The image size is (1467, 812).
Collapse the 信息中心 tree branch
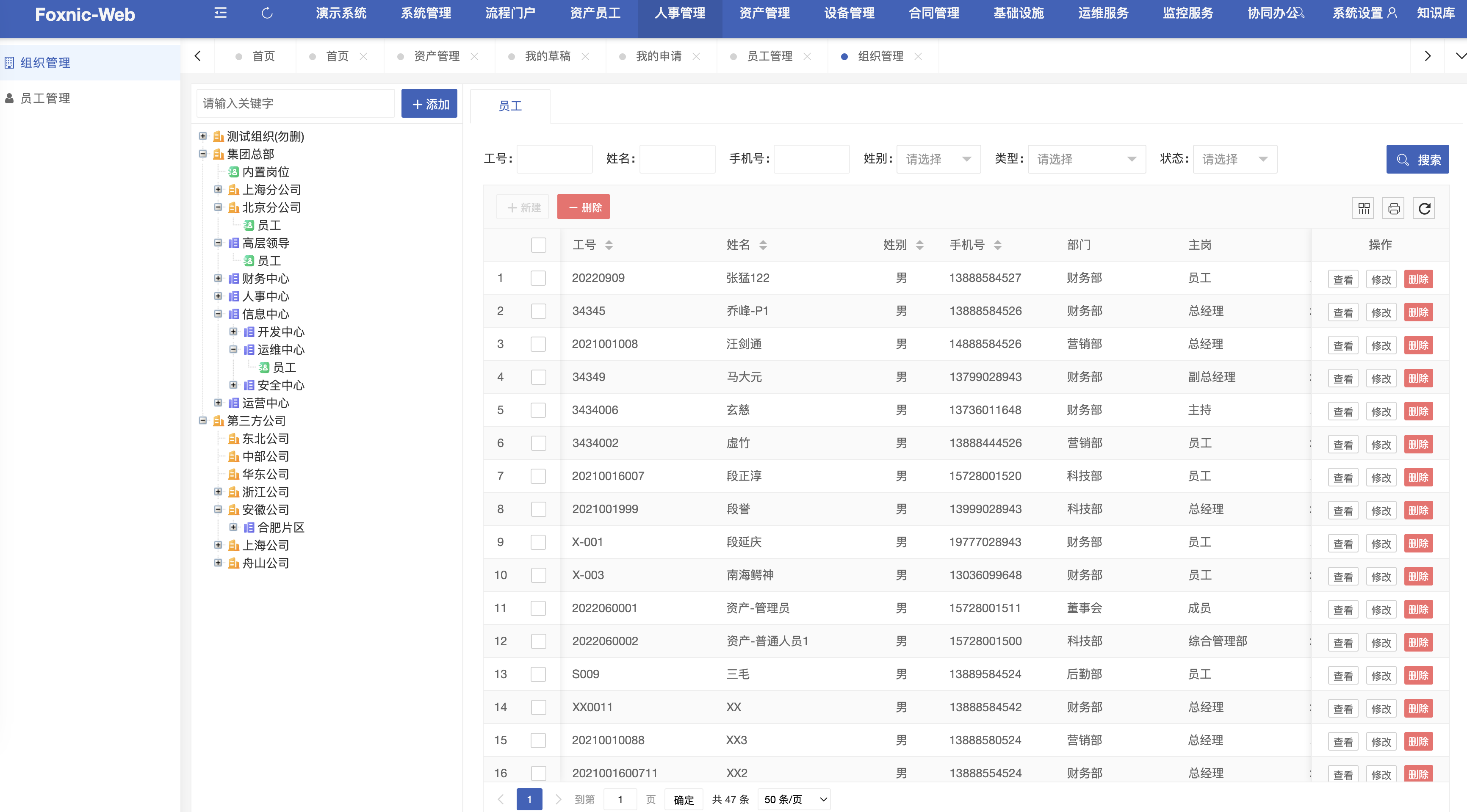(218, 314)
